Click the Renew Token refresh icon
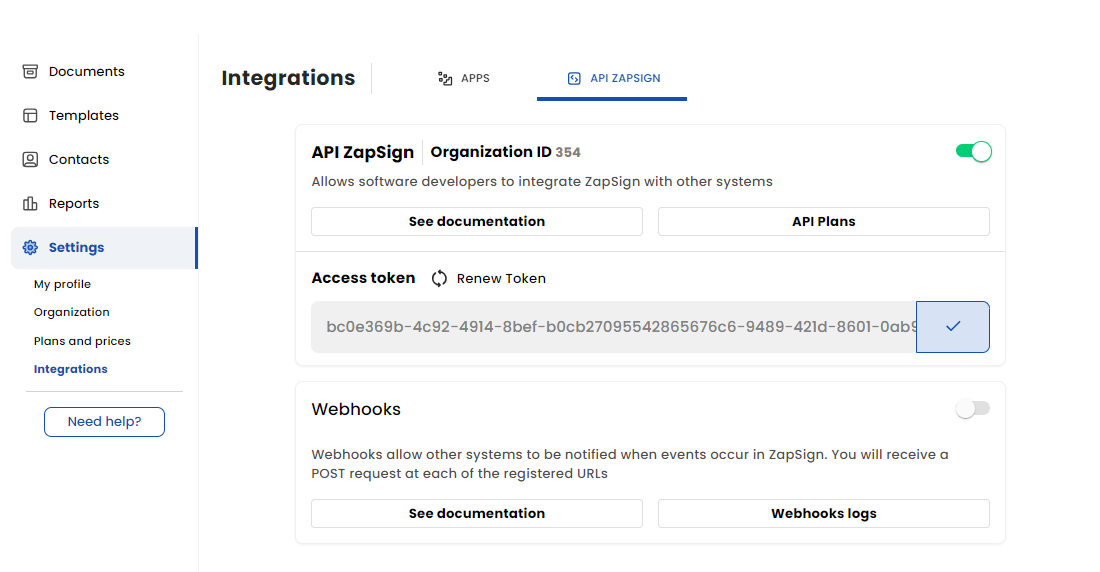The image size is (1100, 572). point(439,279)
